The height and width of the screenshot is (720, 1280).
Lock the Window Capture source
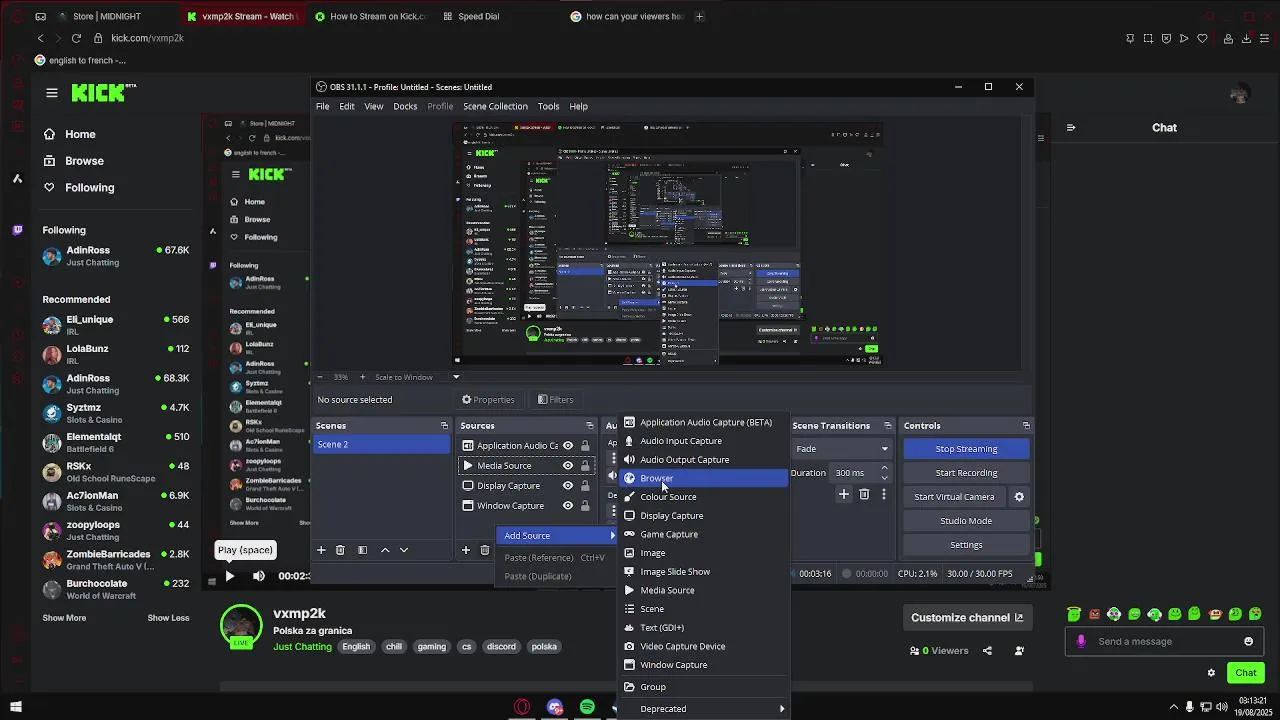coord(585,506)
